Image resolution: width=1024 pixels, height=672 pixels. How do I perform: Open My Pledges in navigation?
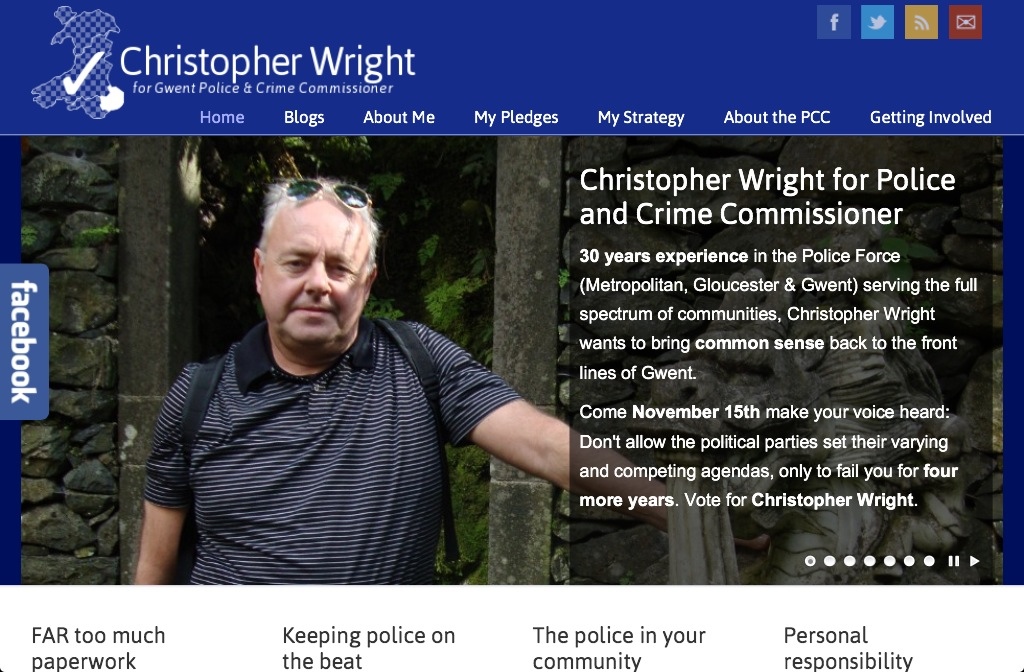click(x=516, y=118)
